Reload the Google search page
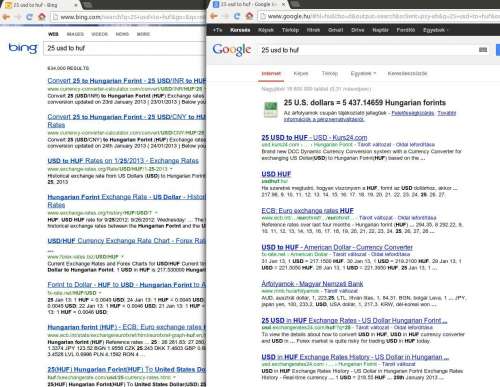The image size is (500, 387). pyautogui.click(x=237, y=16)
